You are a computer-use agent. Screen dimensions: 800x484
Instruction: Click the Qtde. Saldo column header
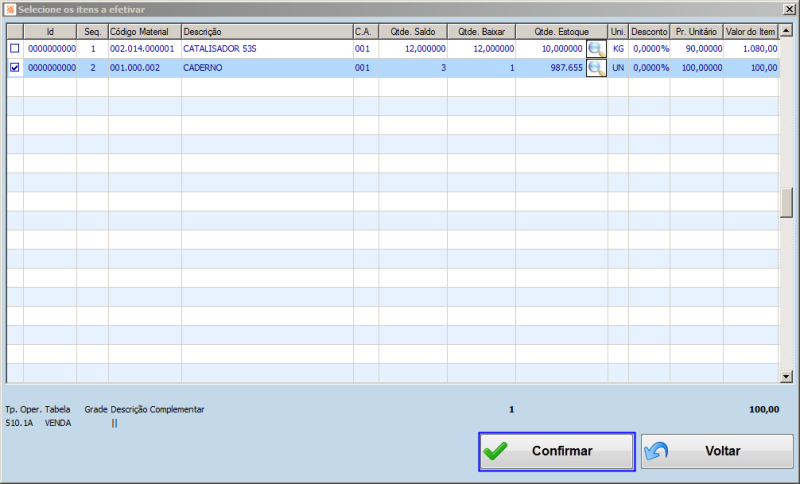click(413, 32)
